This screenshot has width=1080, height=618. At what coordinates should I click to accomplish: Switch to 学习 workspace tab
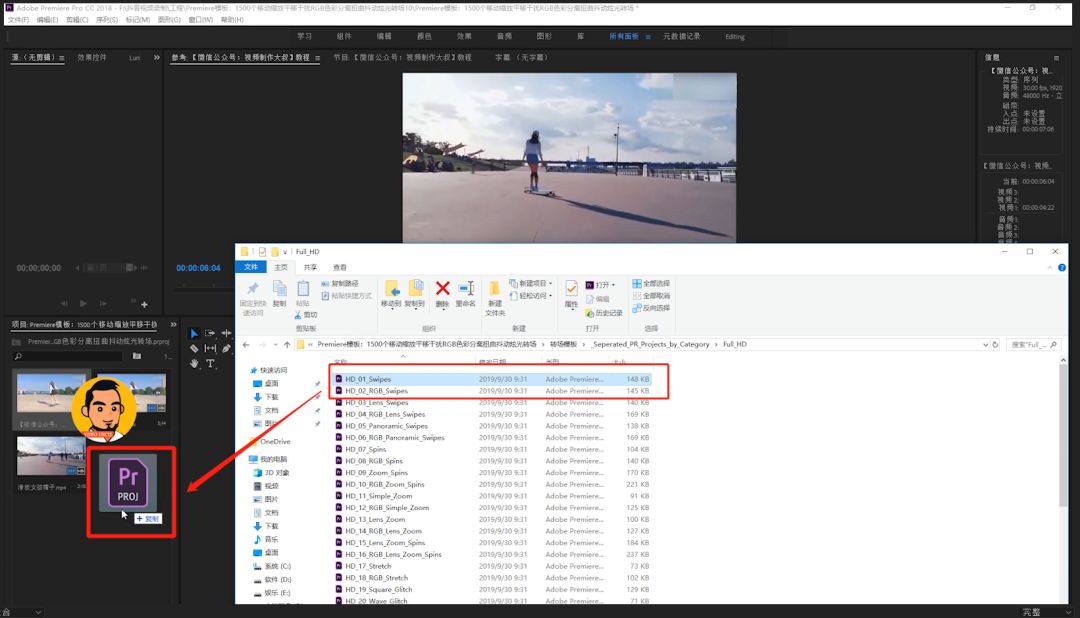coord(304,37)
